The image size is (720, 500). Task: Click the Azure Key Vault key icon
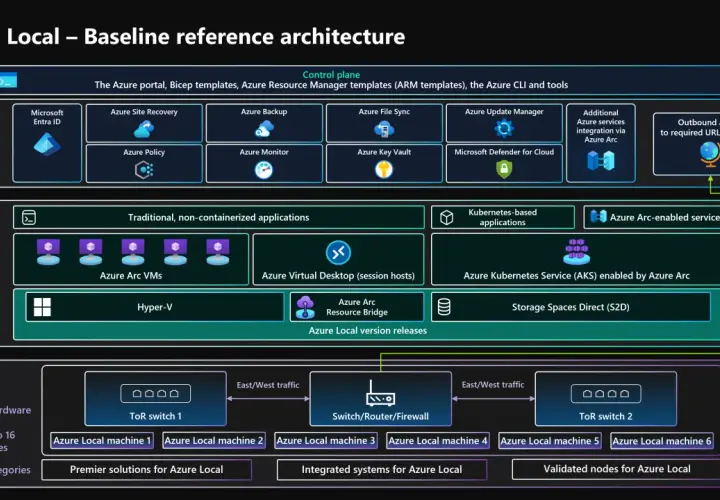384,170
